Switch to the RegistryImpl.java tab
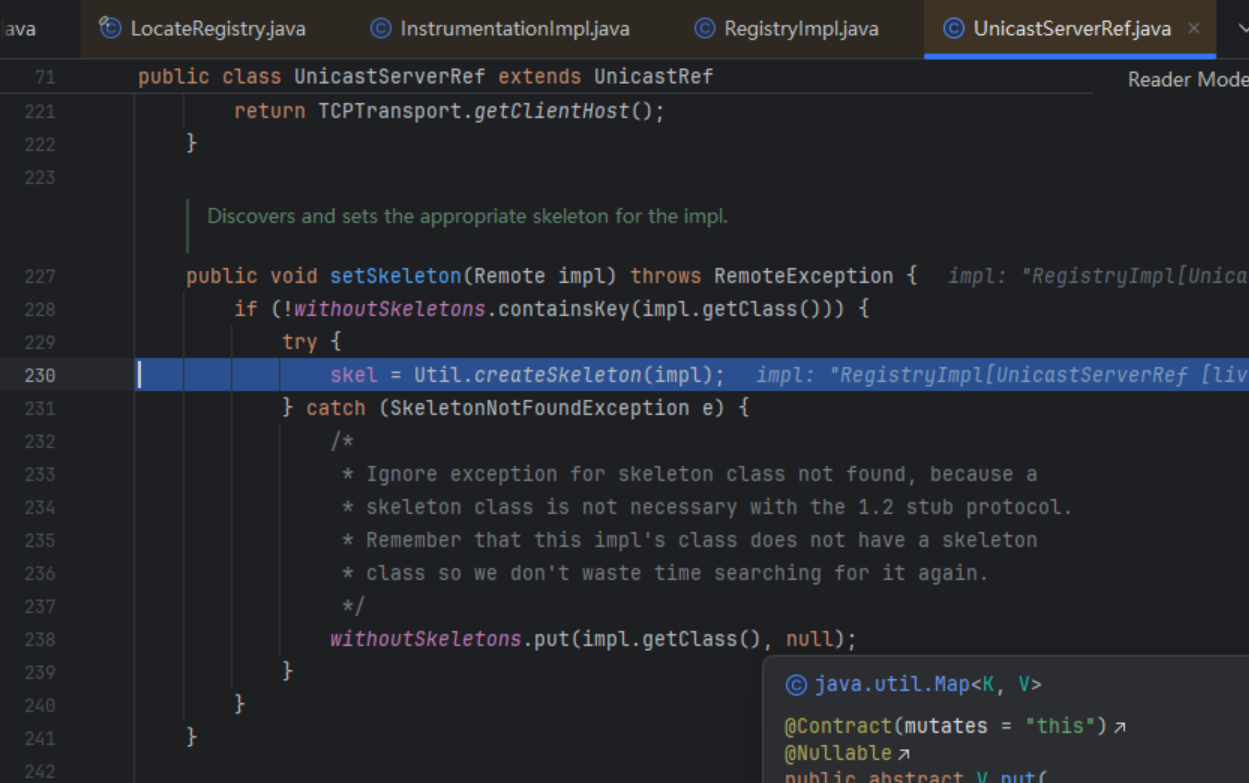This screenshot has height=783, width=1249. [x=800, y=28]
